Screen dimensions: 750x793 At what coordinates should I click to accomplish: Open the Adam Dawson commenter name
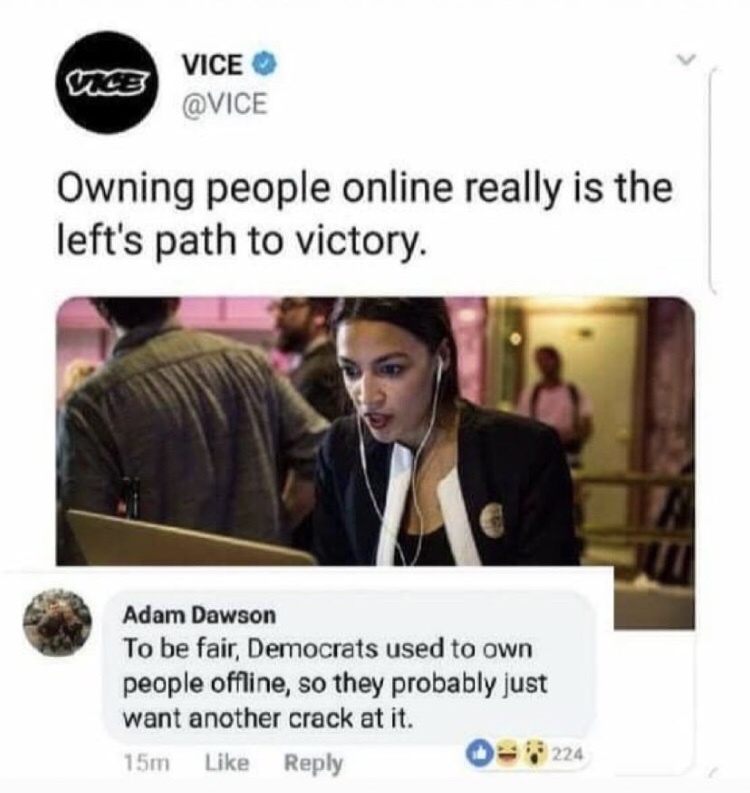click(x=200, y=615)
